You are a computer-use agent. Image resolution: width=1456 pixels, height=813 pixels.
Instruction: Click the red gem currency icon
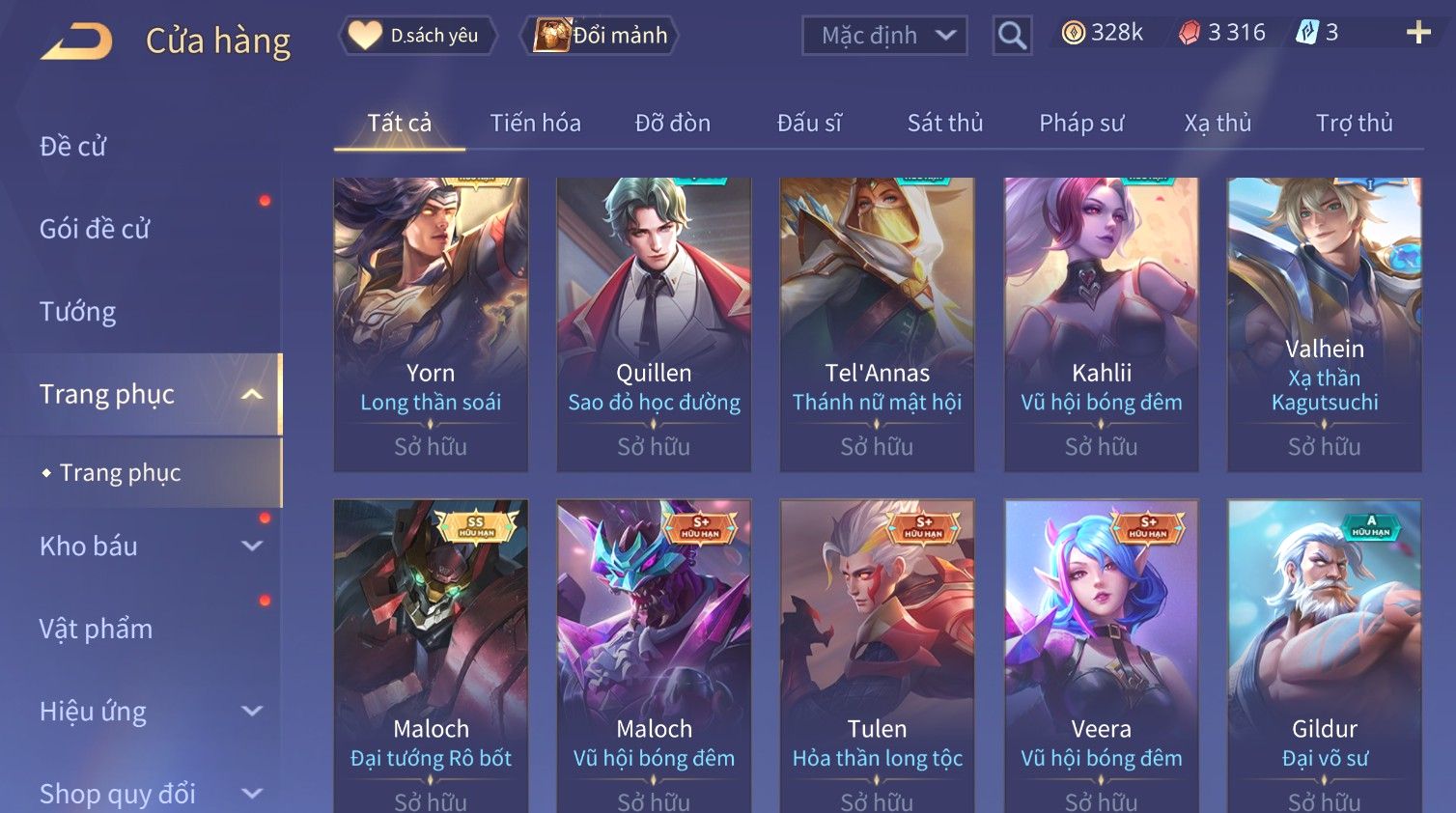pyautogui.click(x=1189, y=33)
